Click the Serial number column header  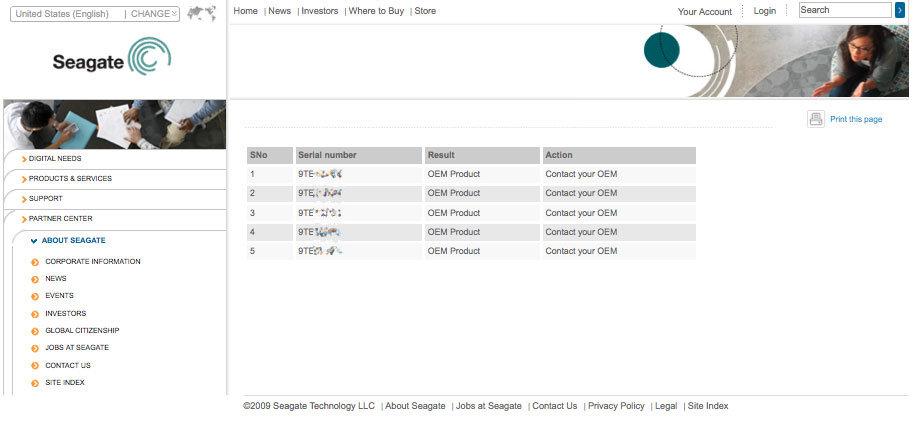358,155
